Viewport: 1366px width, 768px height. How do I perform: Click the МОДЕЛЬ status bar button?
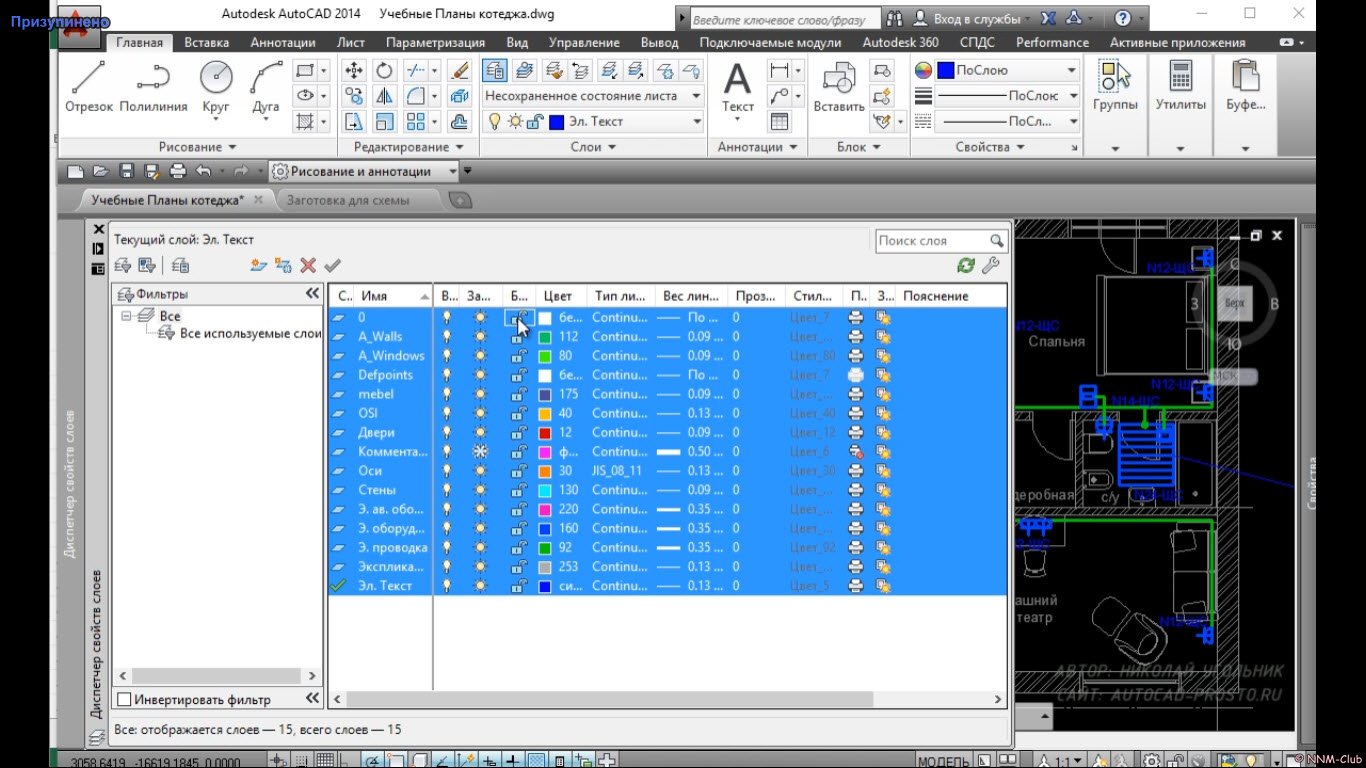click(942, 762)
